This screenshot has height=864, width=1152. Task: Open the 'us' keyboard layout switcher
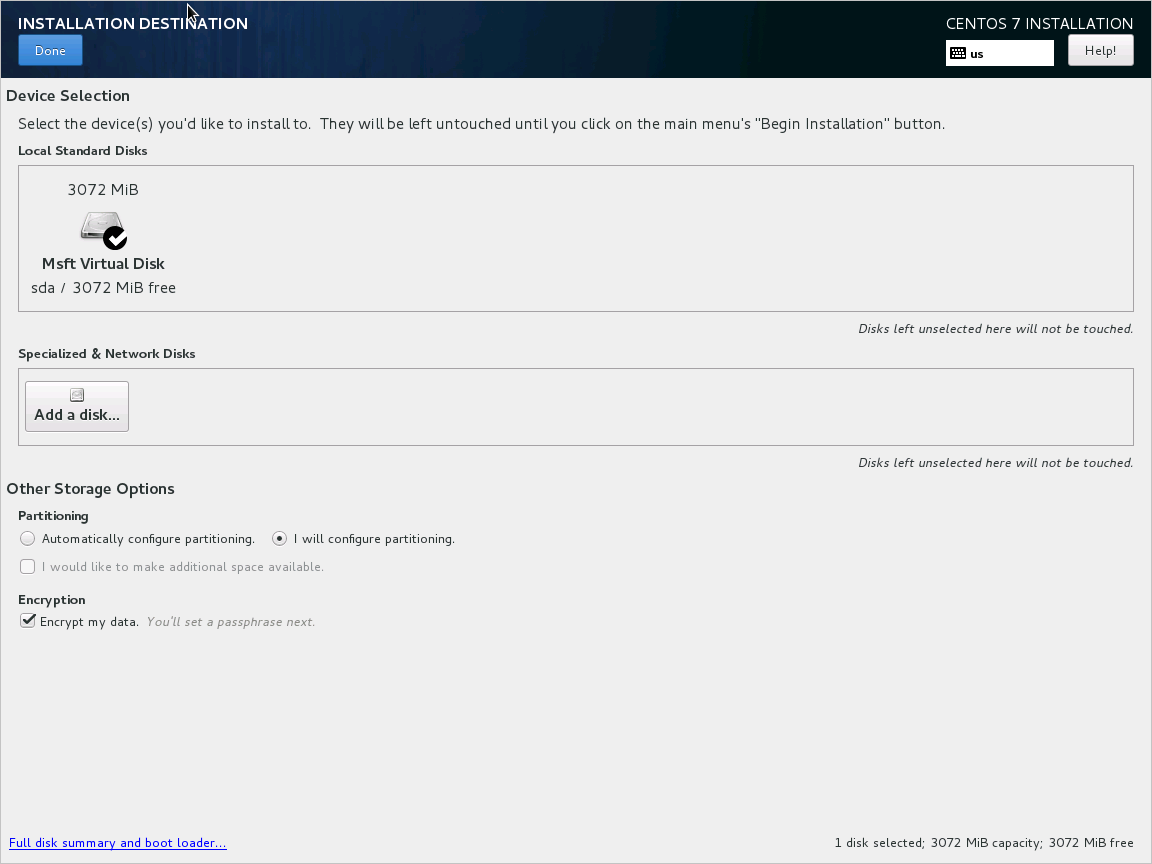[999, 53]
